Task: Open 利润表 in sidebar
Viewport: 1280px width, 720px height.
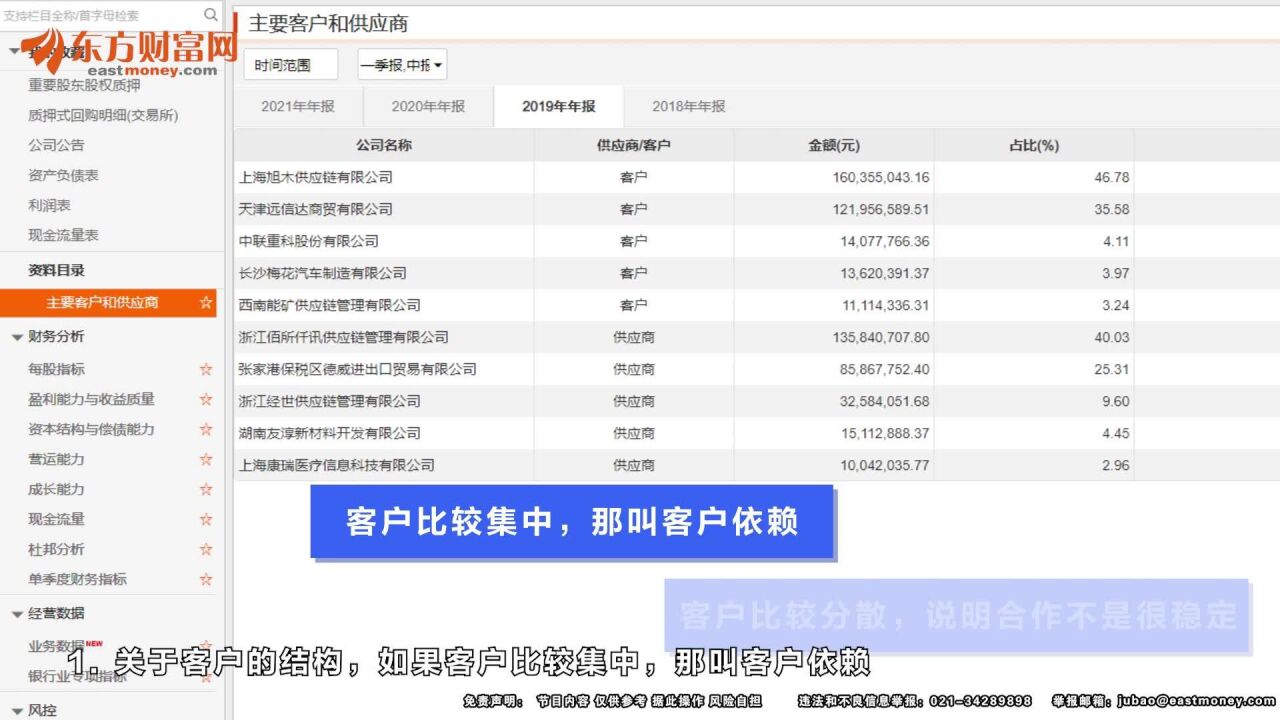Action: [x=49, y=205]
